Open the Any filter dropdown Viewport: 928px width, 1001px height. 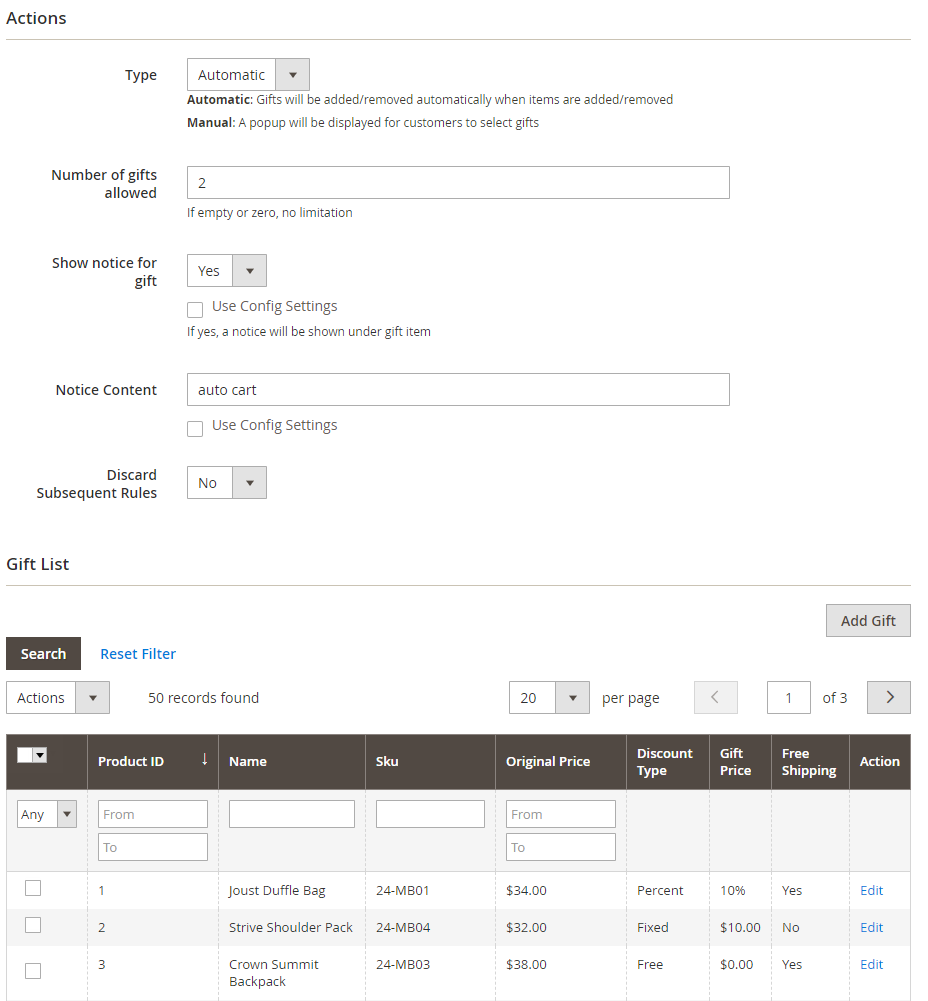click(47, 814)
